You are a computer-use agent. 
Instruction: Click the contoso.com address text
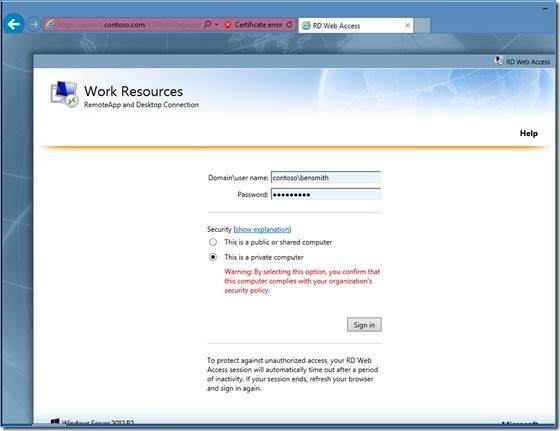pyautogui.click(x=125, y=25)
